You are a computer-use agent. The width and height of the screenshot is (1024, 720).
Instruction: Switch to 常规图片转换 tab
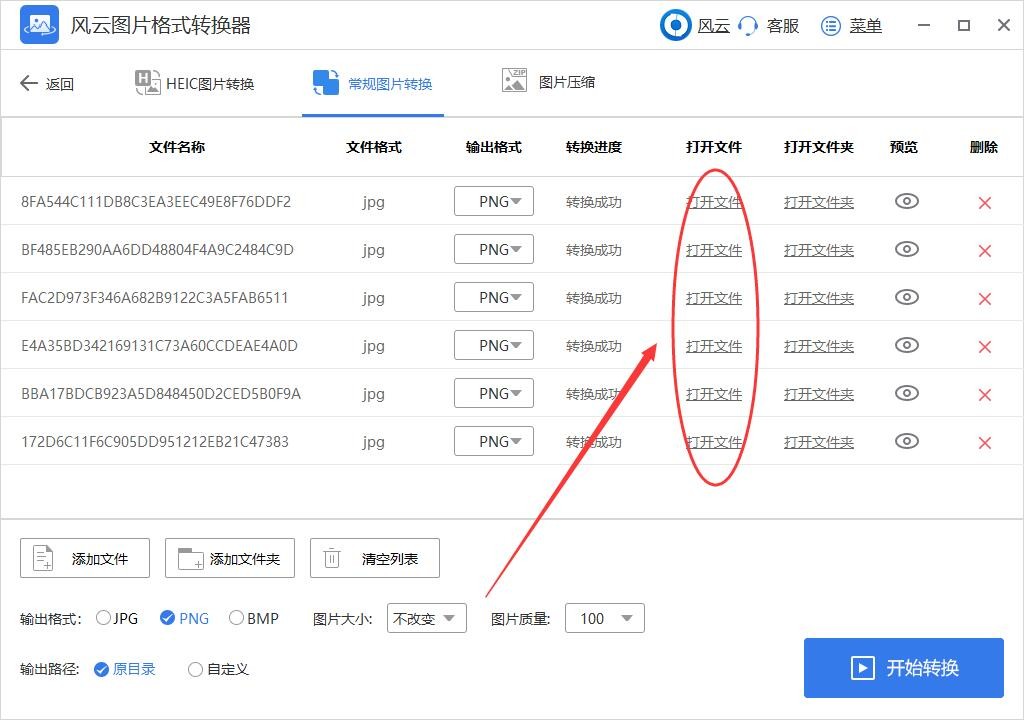pyautogui.click(x=372, y=83)
